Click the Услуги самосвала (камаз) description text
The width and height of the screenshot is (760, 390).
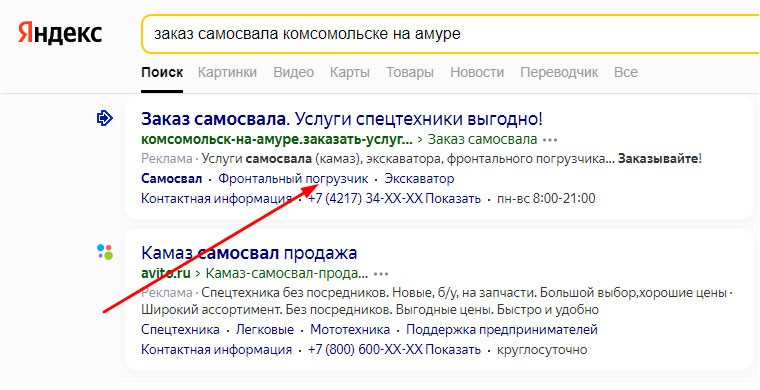451,159
